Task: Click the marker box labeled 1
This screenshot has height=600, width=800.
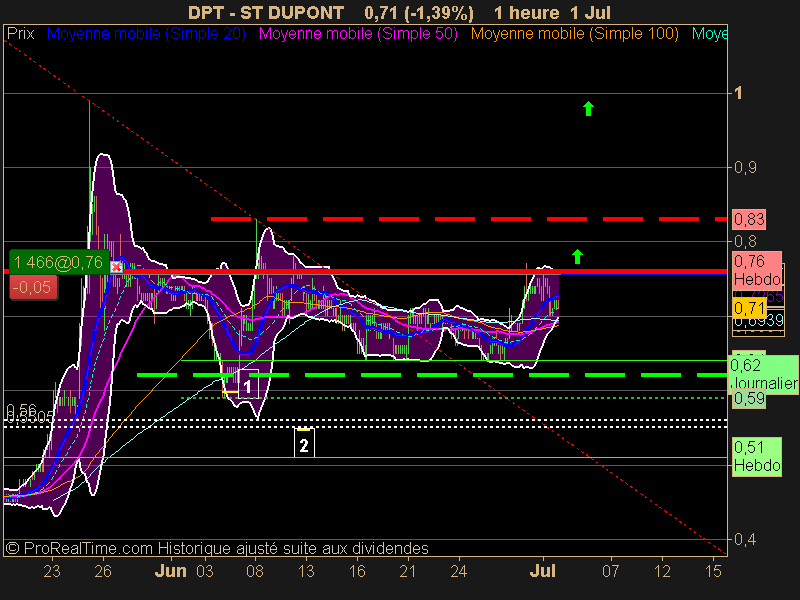Action: pyautogui.click(x=248, y=386)
